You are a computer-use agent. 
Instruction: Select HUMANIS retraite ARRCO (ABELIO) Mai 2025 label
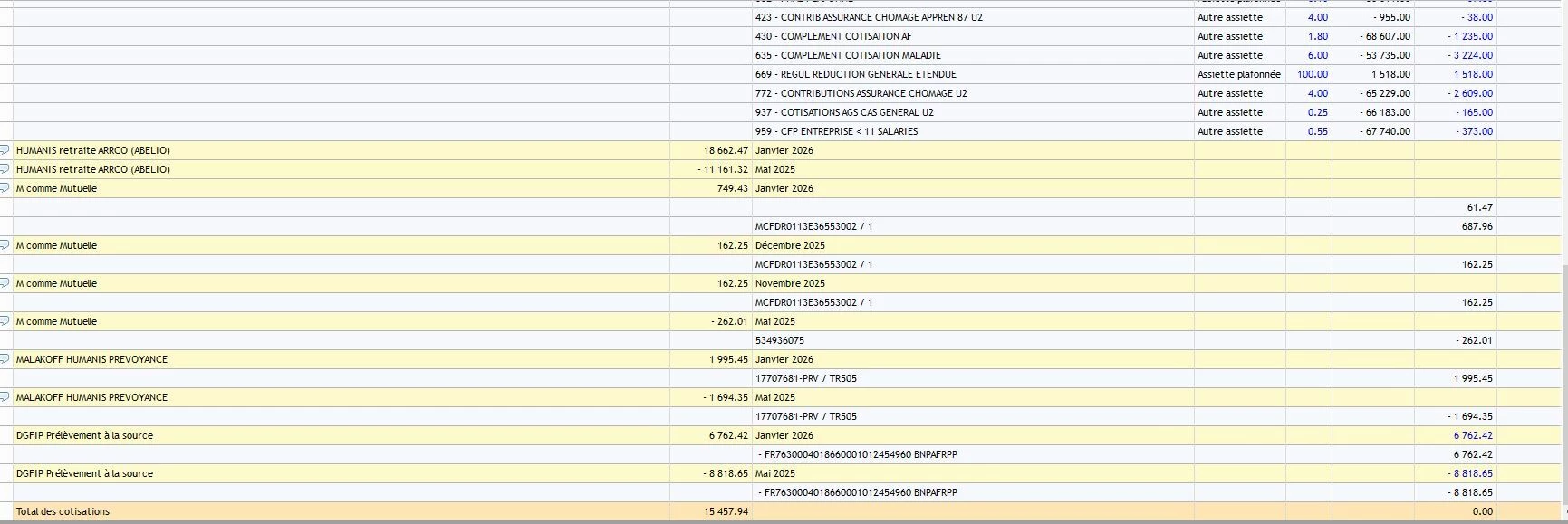point(93,169)
